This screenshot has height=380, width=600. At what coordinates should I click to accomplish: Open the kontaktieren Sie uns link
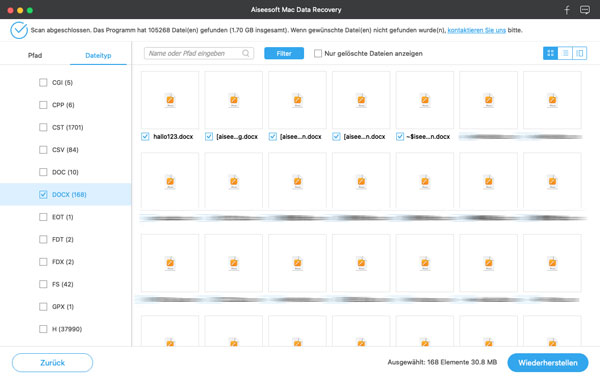coord(477,30)
